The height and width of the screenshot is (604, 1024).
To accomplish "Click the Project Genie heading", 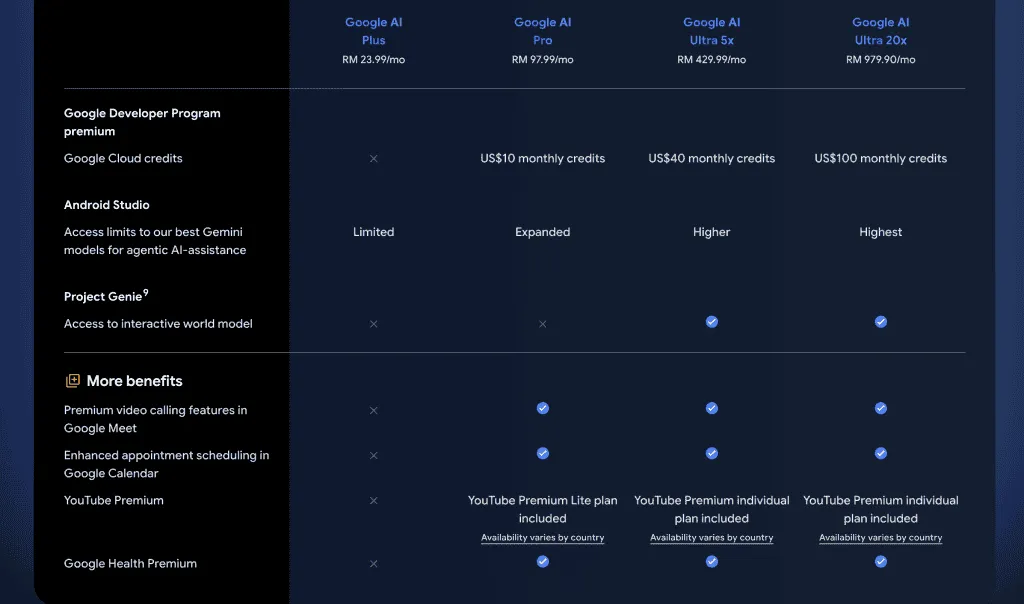I will coord(103,296).
